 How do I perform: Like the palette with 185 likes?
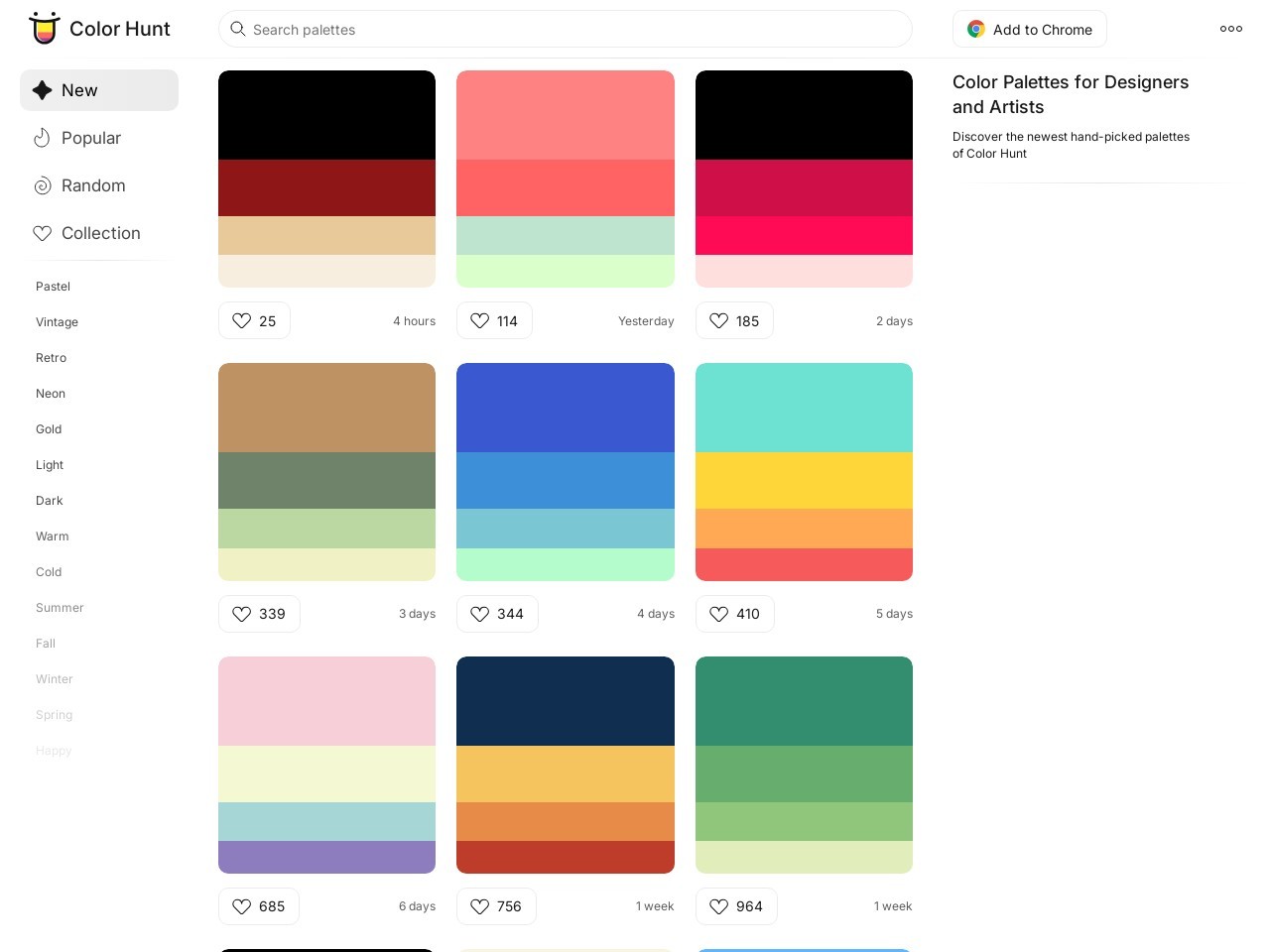734,320
